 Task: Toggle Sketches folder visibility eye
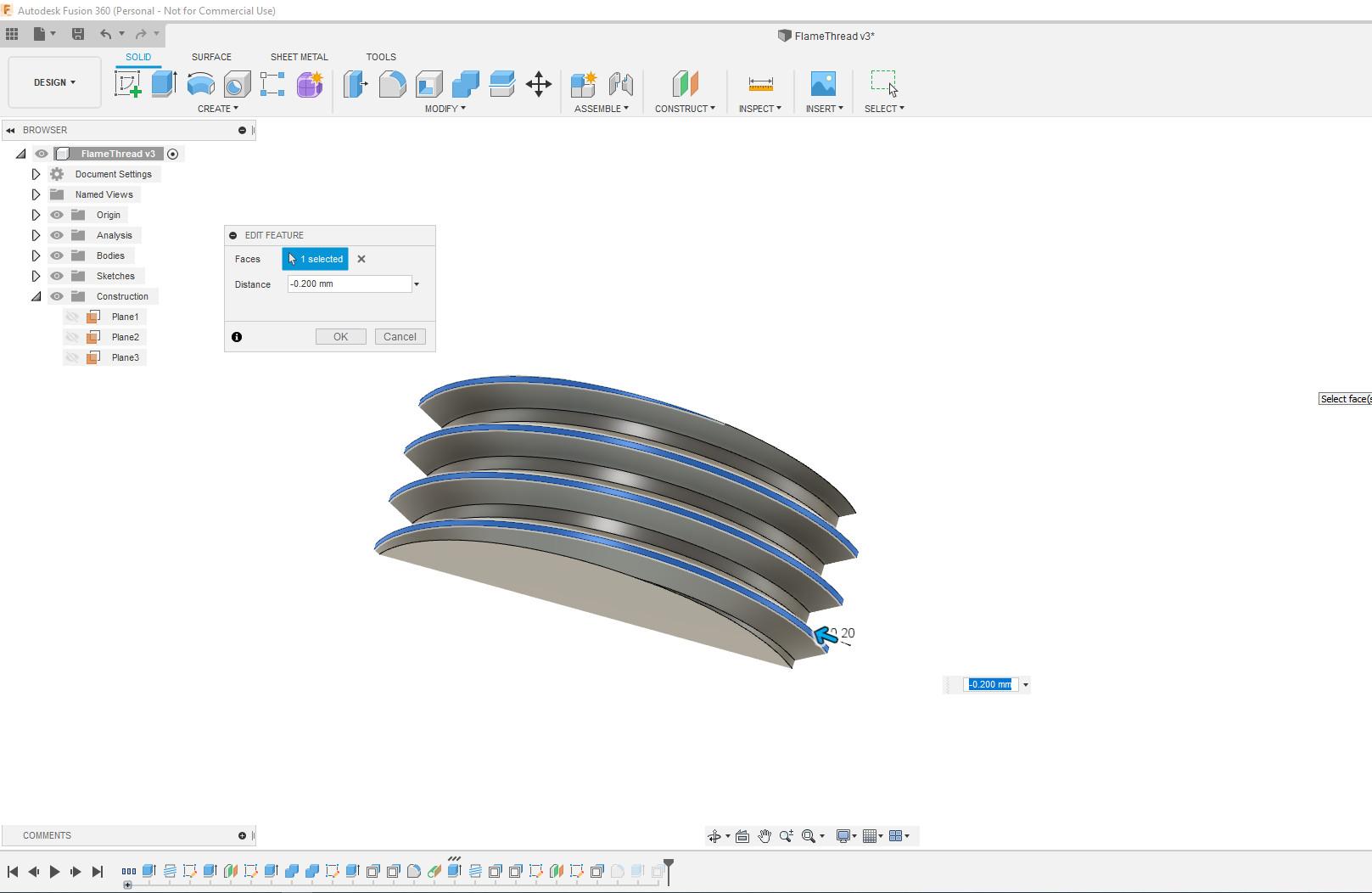click(57, 276)
